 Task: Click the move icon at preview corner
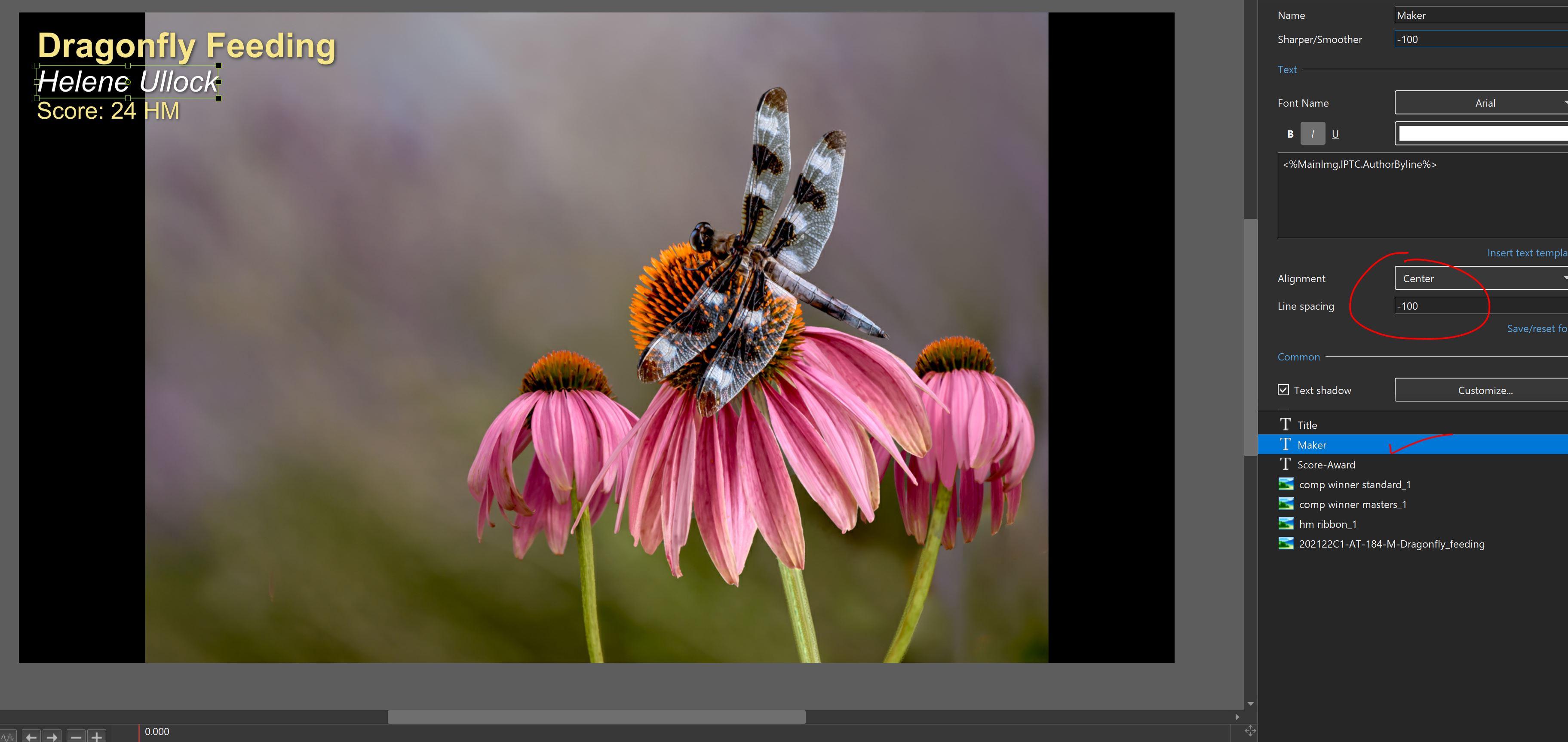tap(1250, 730)
